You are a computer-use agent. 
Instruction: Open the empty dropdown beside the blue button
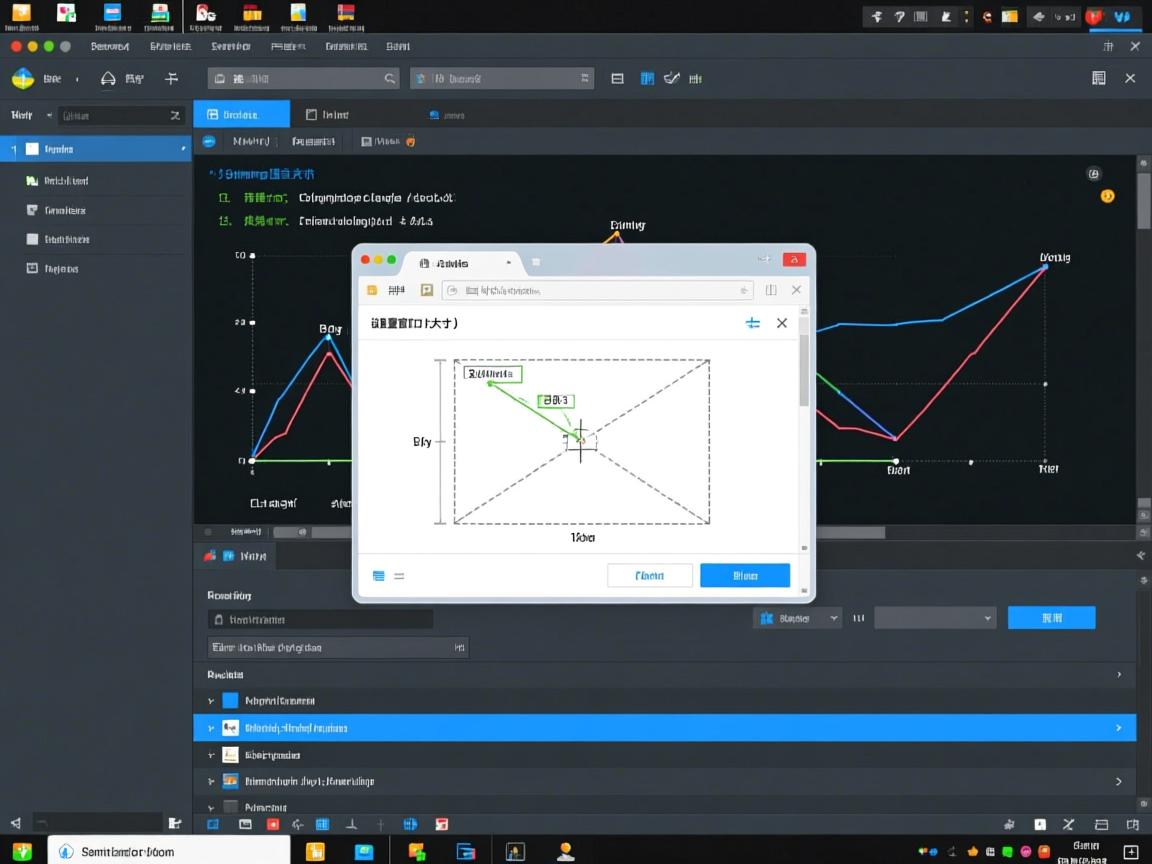(x=935, y=618)
